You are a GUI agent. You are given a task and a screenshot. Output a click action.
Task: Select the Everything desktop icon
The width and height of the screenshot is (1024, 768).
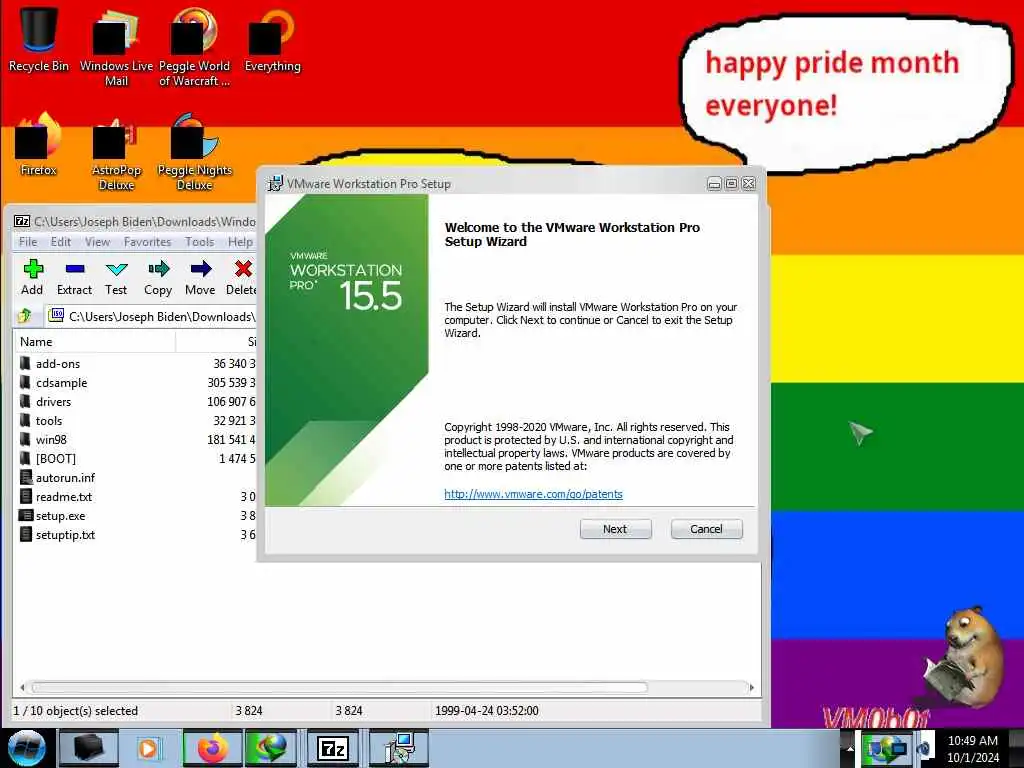(x=272, y=39)
